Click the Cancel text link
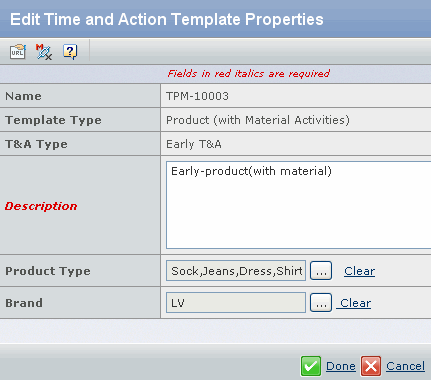The width and height of the screenshot is (431, 380). point(405,366)
